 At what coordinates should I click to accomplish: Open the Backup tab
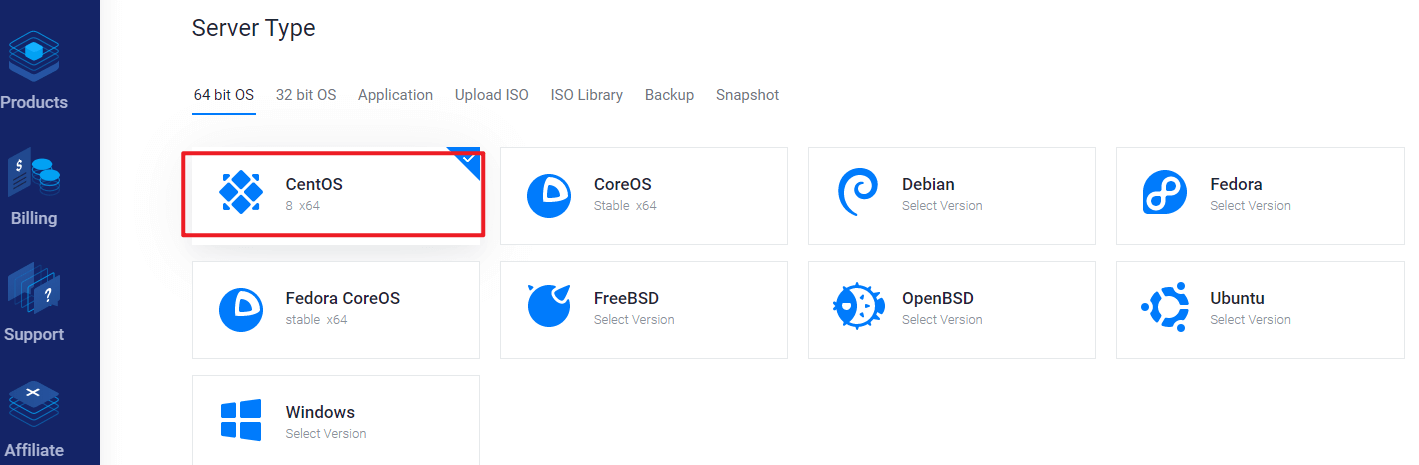(669, 95)
